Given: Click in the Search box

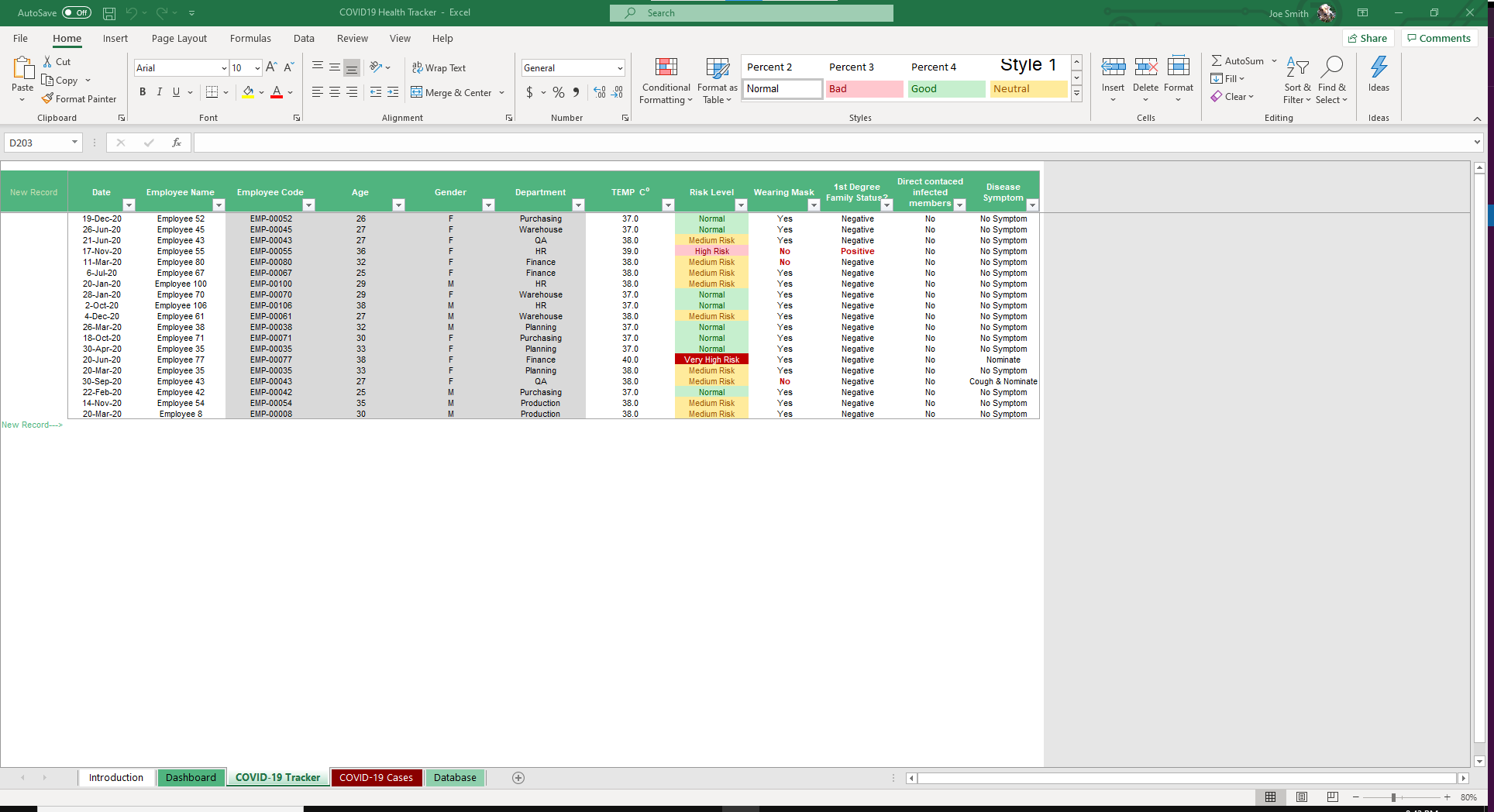Looking at the screenshot, I should (752, 13).
